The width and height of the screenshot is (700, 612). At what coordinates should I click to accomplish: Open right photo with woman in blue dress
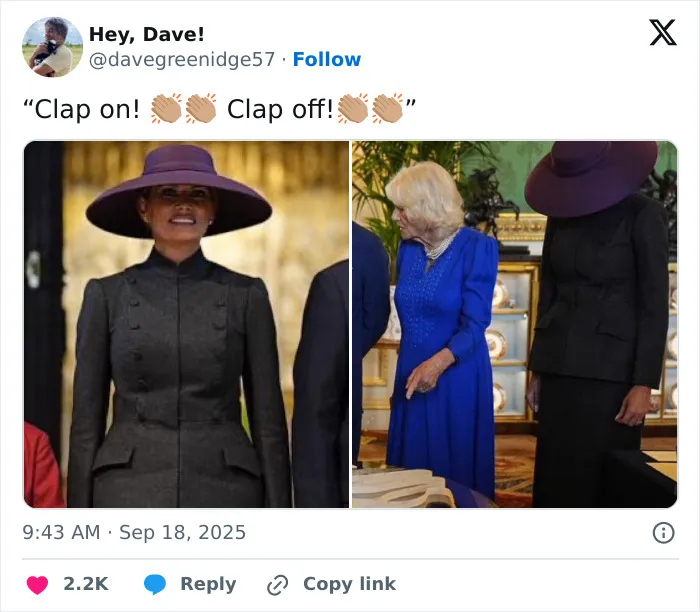[x=515, y=325]
